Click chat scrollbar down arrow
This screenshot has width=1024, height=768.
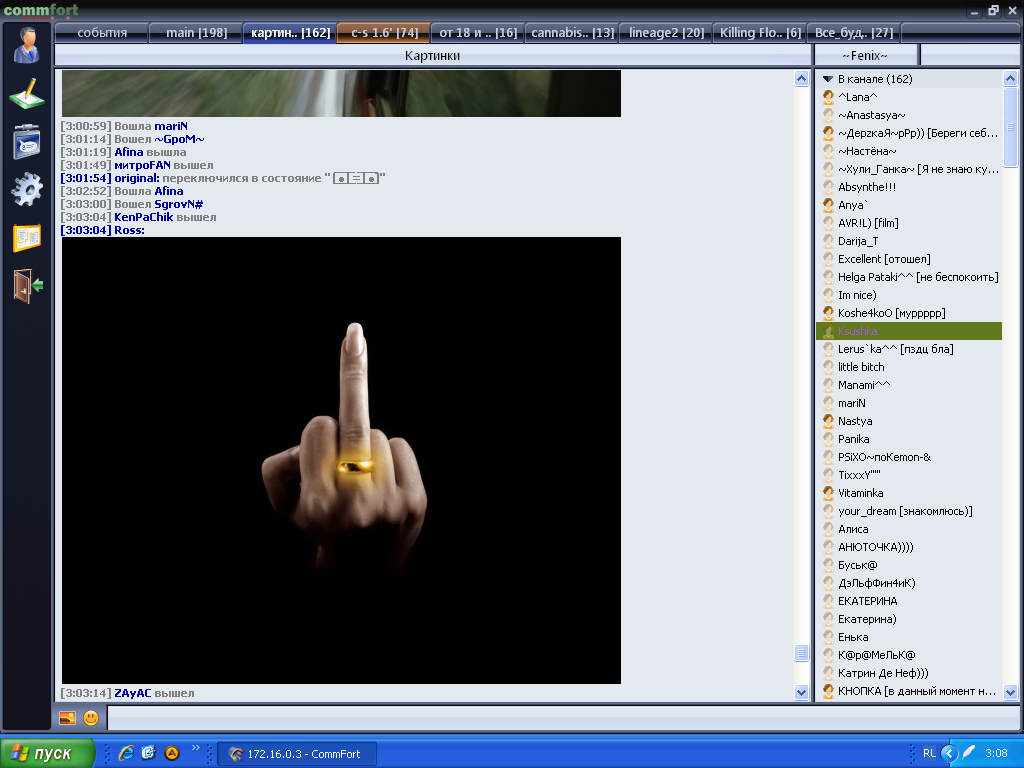(801, 692)
